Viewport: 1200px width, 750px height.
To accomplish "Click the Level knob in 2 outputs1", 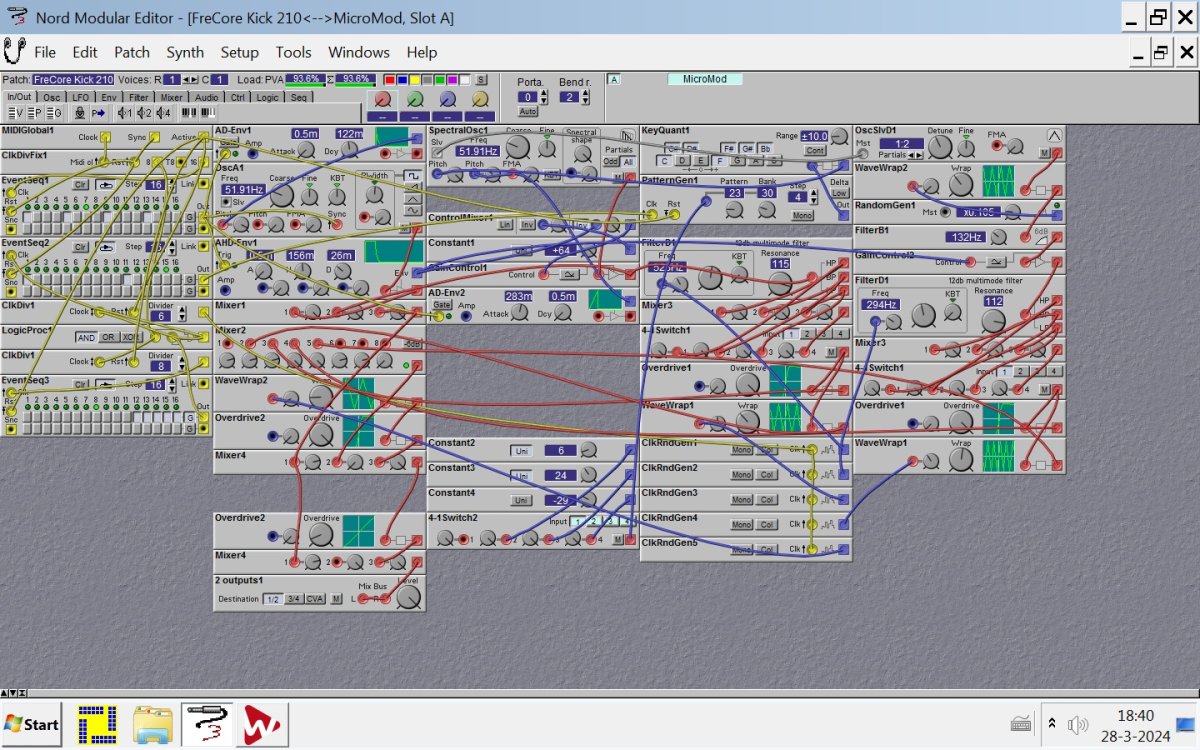I will tap(409, 598).
